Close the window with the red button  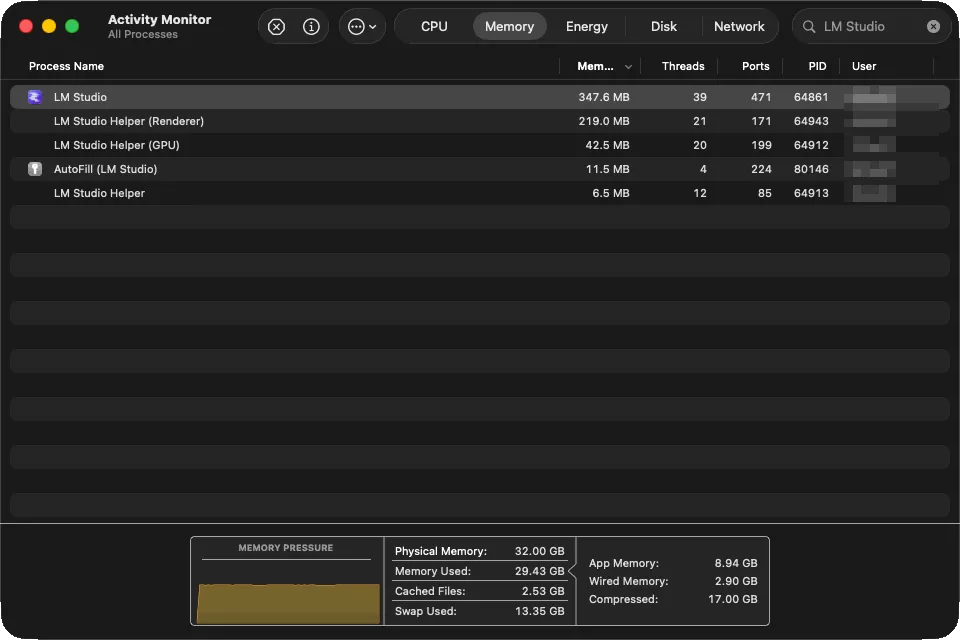pyautogui.click(x=26, y=26)
